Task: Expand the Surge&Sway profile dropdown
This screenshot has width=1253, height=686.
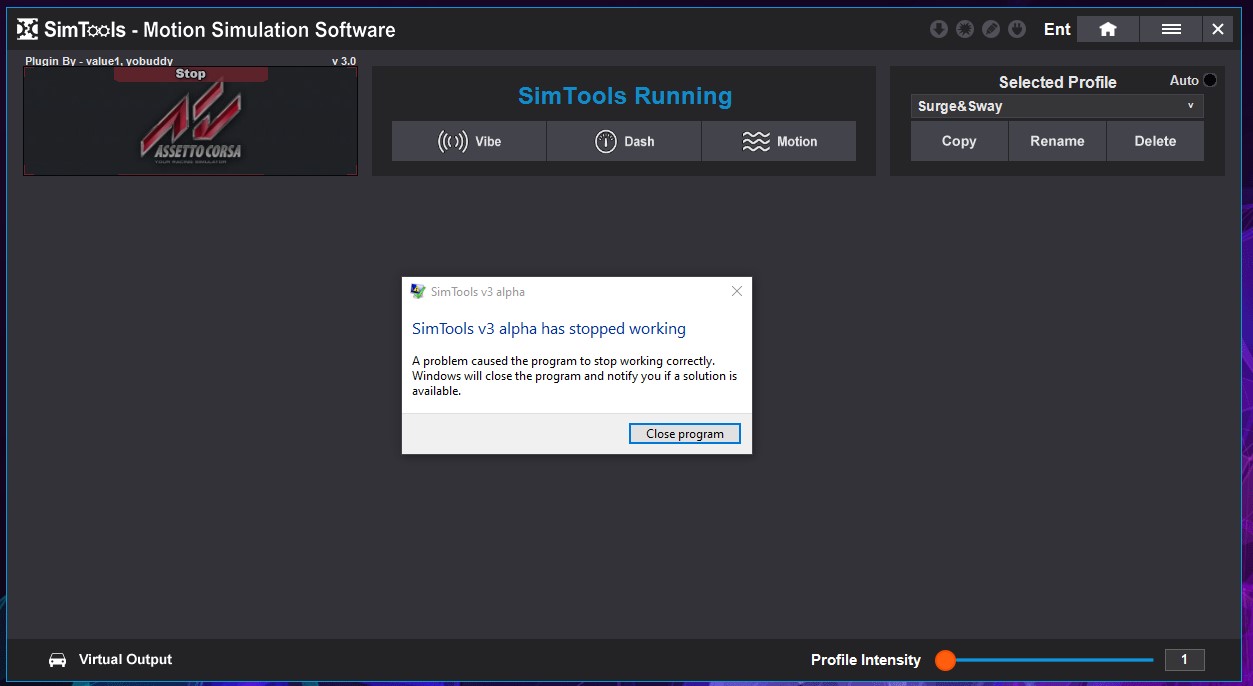Action: (1057, 106)
